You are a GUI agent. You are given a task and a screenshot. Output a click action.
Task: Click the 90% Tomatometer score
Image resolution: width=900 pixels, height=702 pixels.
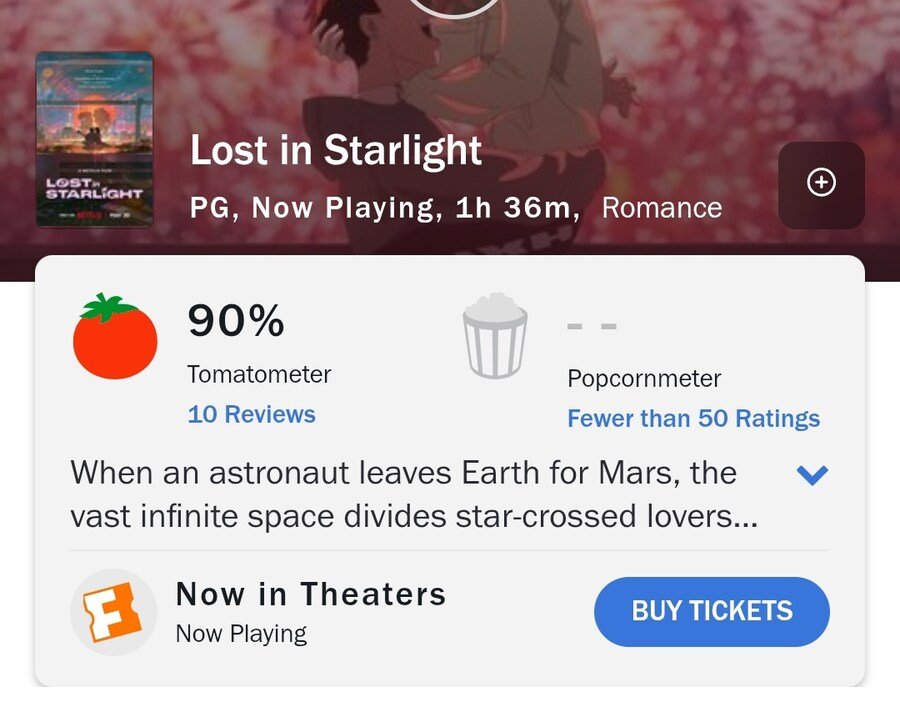point(236,320)
